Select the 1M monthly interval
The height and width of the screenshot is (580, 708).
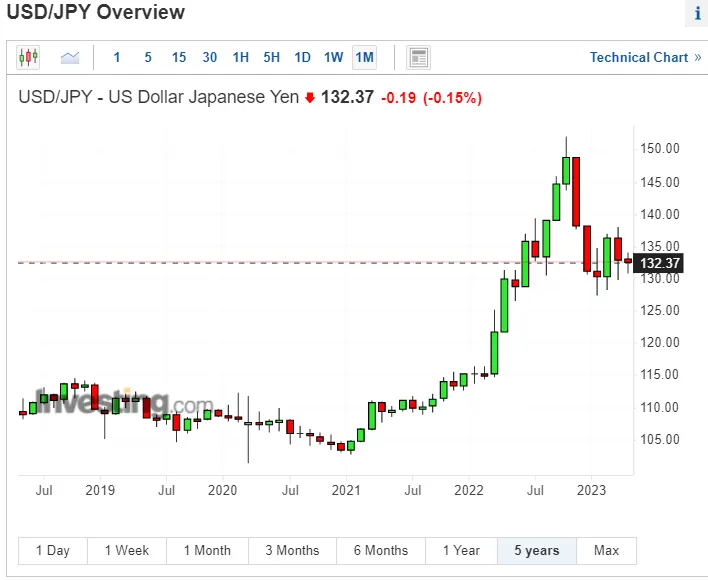[364, 57]
